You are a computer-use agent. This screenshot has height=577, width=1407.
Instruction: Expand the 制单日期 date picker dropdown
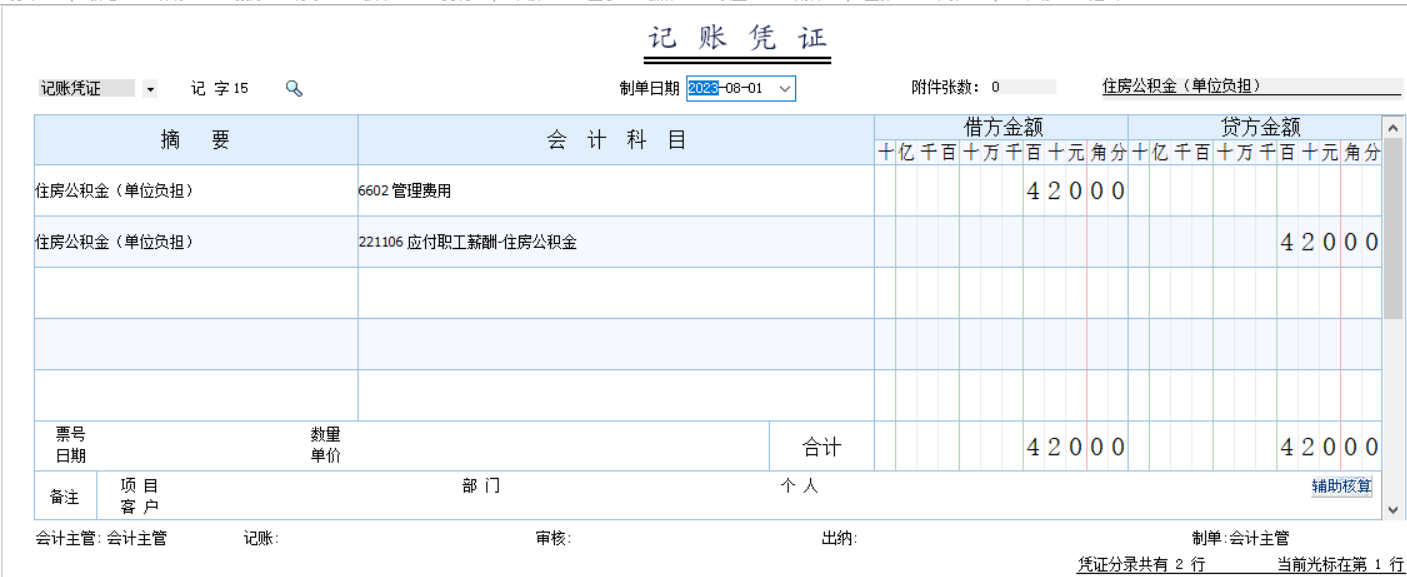click(785, 88)
